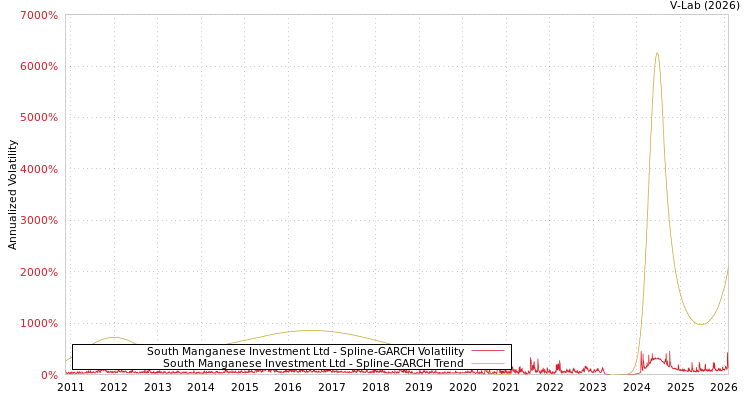Click the 2024 x-axis label
Screen dimensions: 750x400
click(637, 387)
